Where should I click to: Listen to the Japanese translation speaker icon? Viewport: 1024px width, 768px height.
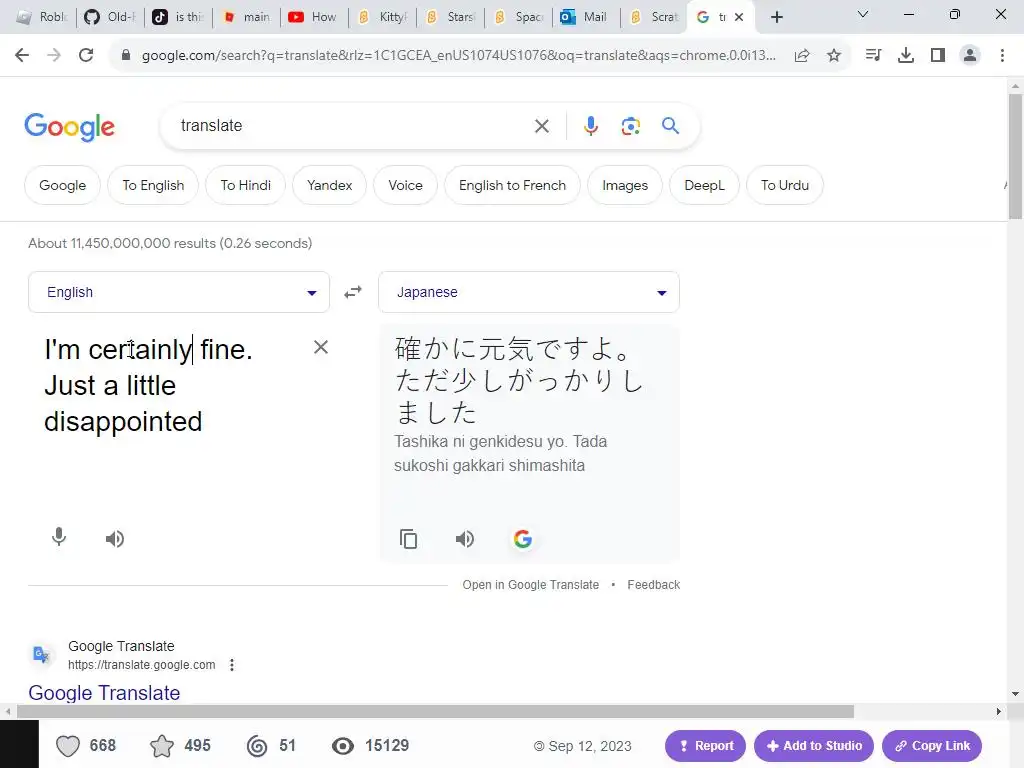[465, 539]
